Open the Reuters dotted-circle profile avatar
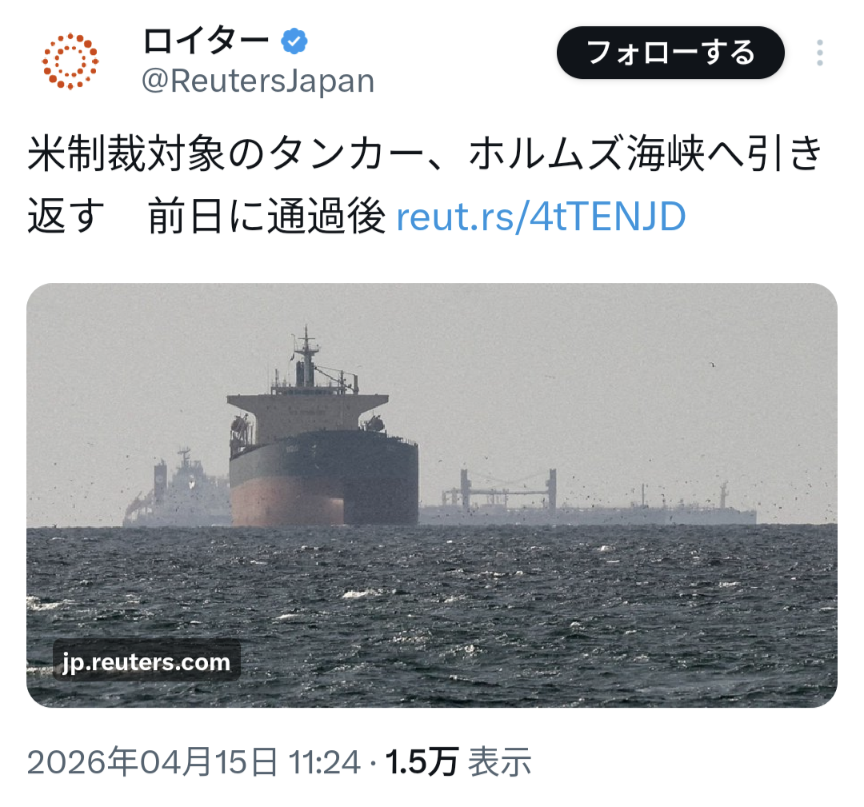 tap(70, 61)
